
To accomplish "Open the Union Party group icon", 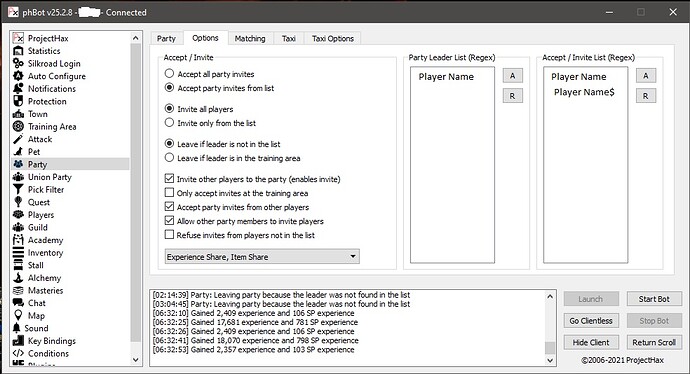I will click(x=18, y=177).
